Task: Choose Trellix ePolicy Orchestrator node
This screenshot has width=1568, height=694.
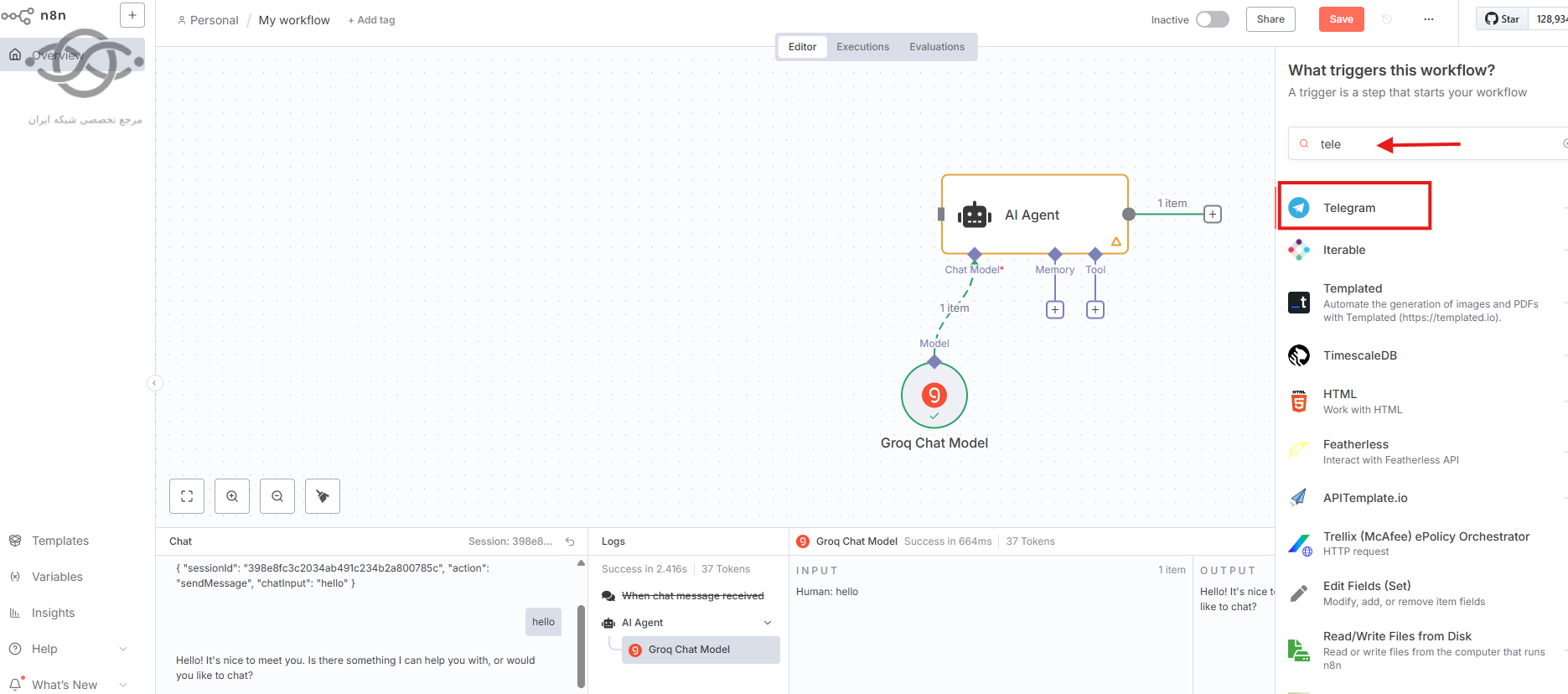Action: coord(1423,543)
